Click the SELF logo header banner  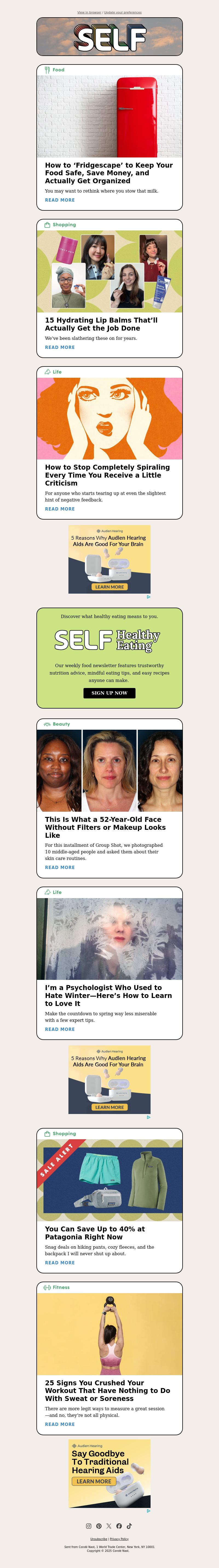point(109,36)
